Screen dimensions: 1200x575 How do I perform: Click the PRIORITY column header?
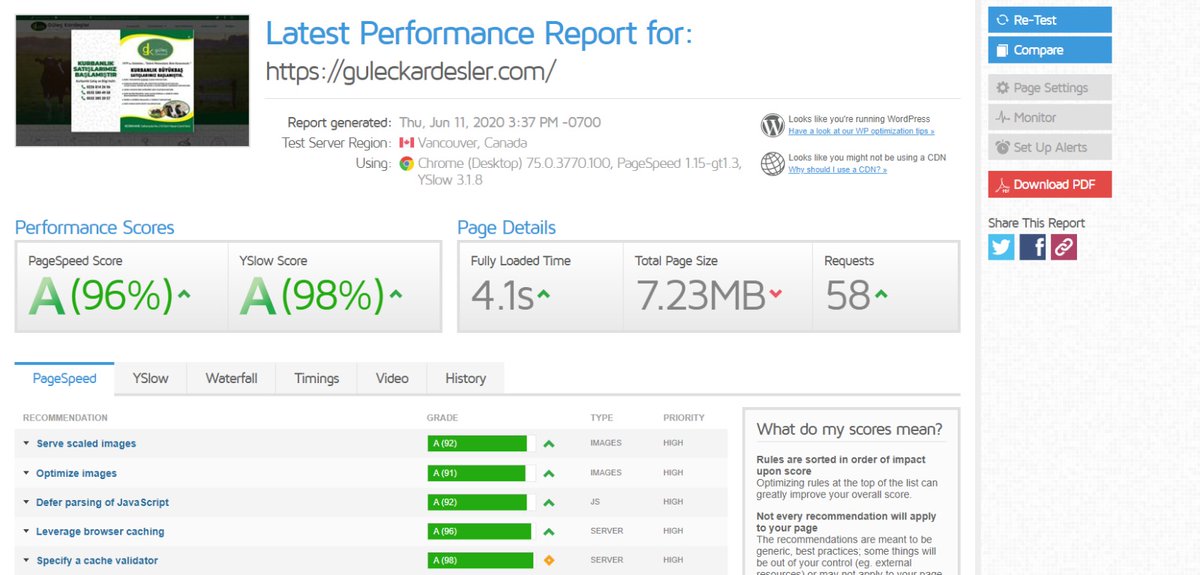coord(683,417)
